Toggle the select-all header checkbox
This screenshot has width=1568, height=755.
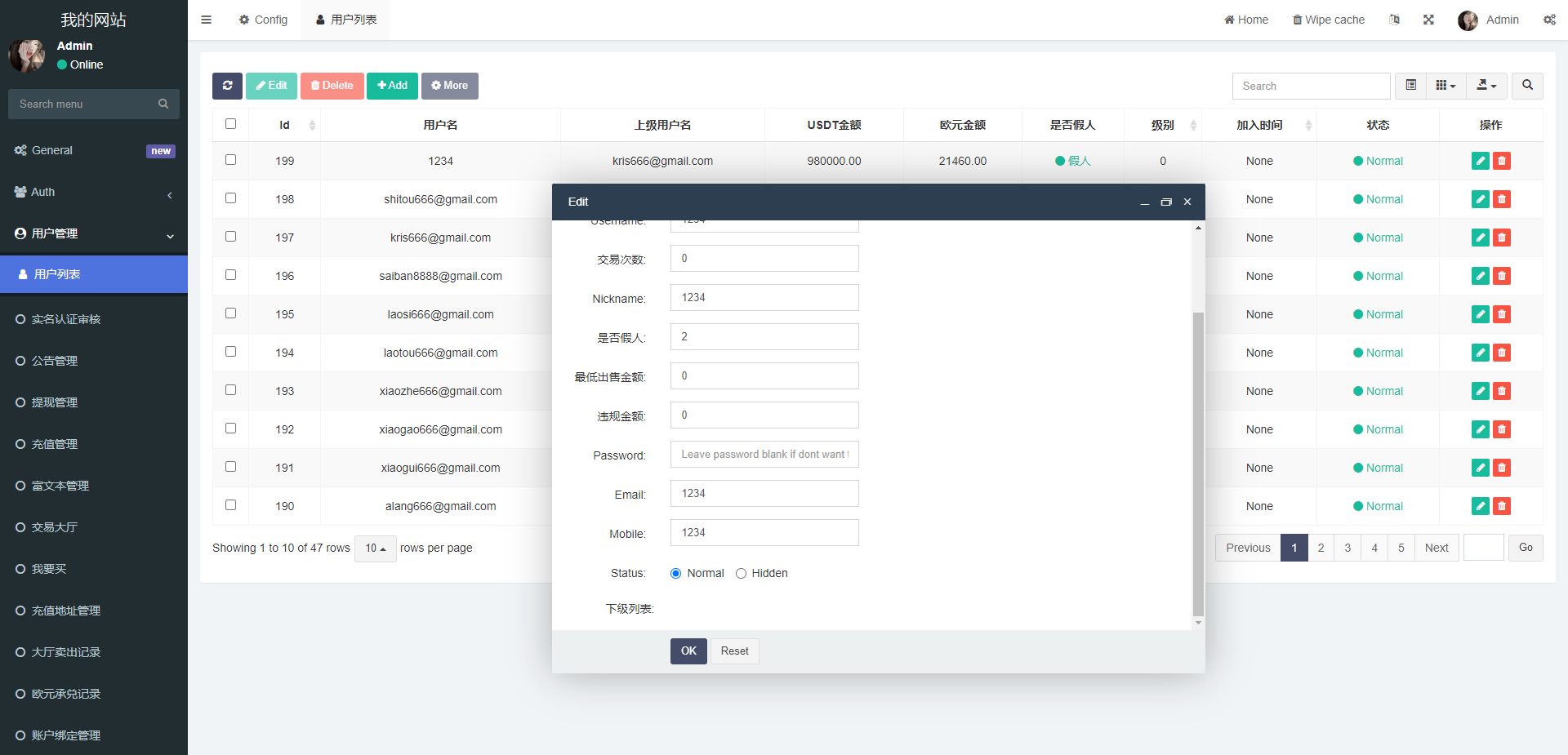pos(231,124)
